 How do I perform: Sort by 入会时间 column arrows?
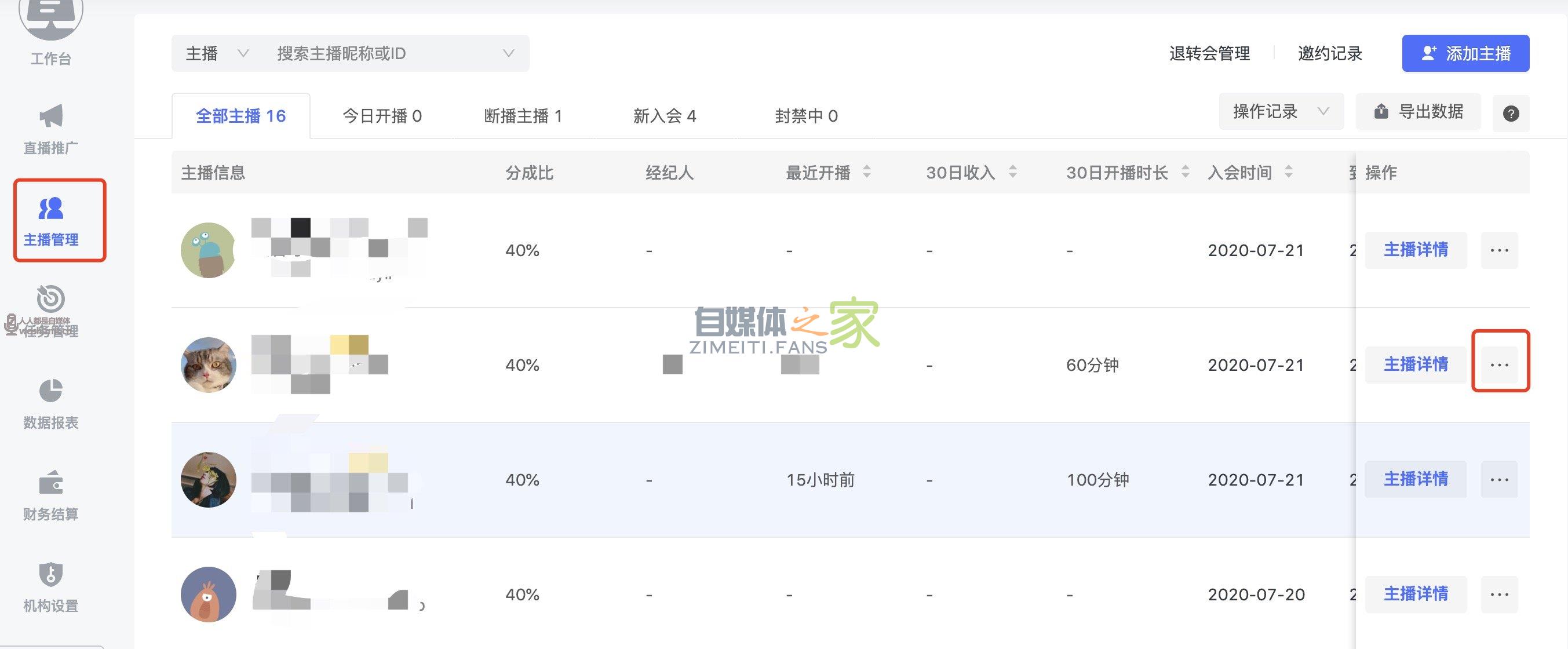[x=1289, y=172]
